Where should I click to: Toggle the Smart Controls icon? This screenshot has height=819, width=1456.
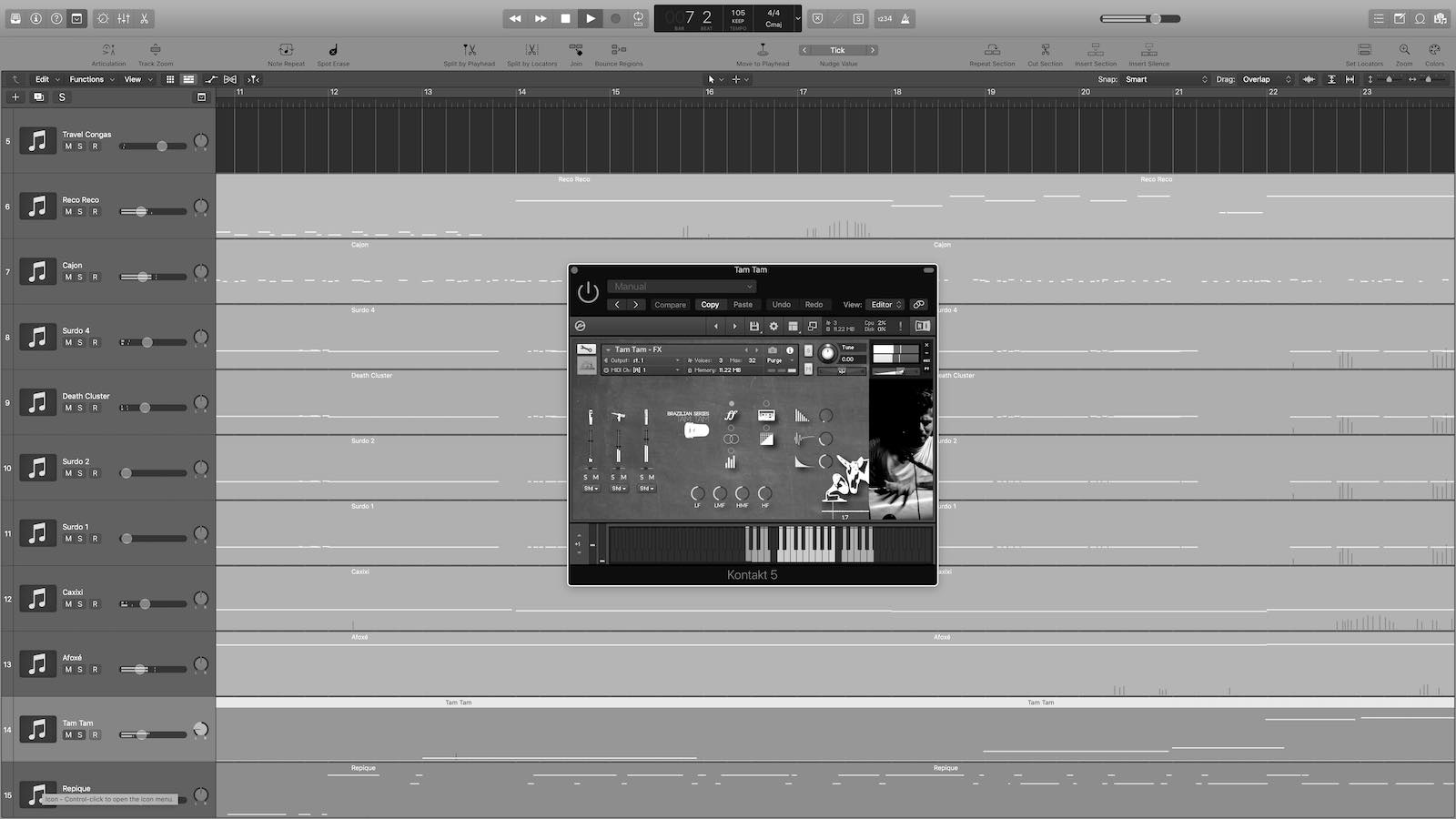click(103, 18)
